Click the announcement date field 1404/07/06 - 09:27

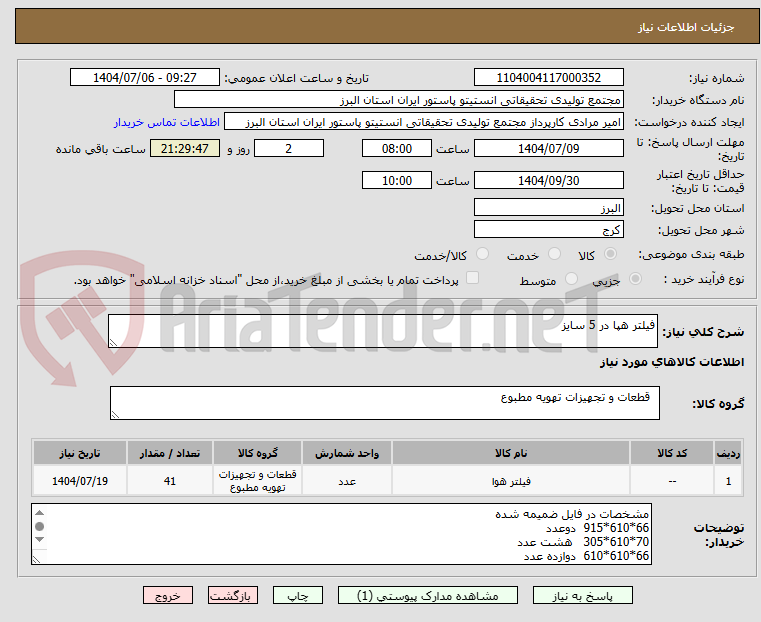point(145,78)
